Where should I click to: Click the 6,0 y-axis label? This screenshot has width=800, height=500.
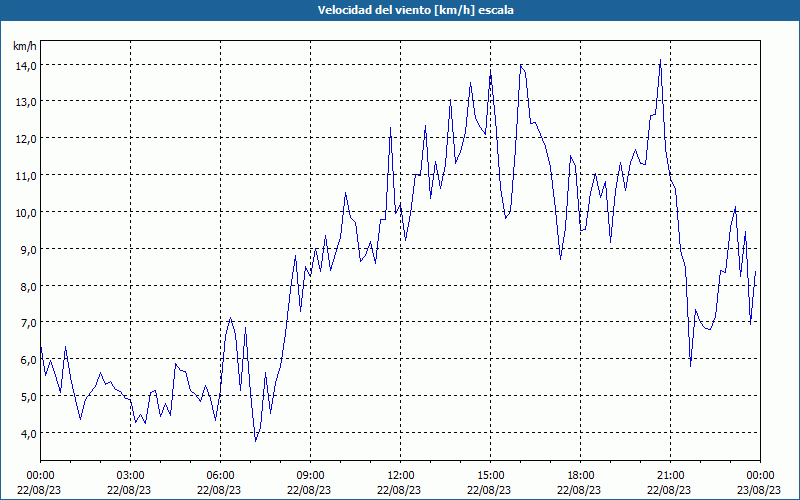coord(29,360)
